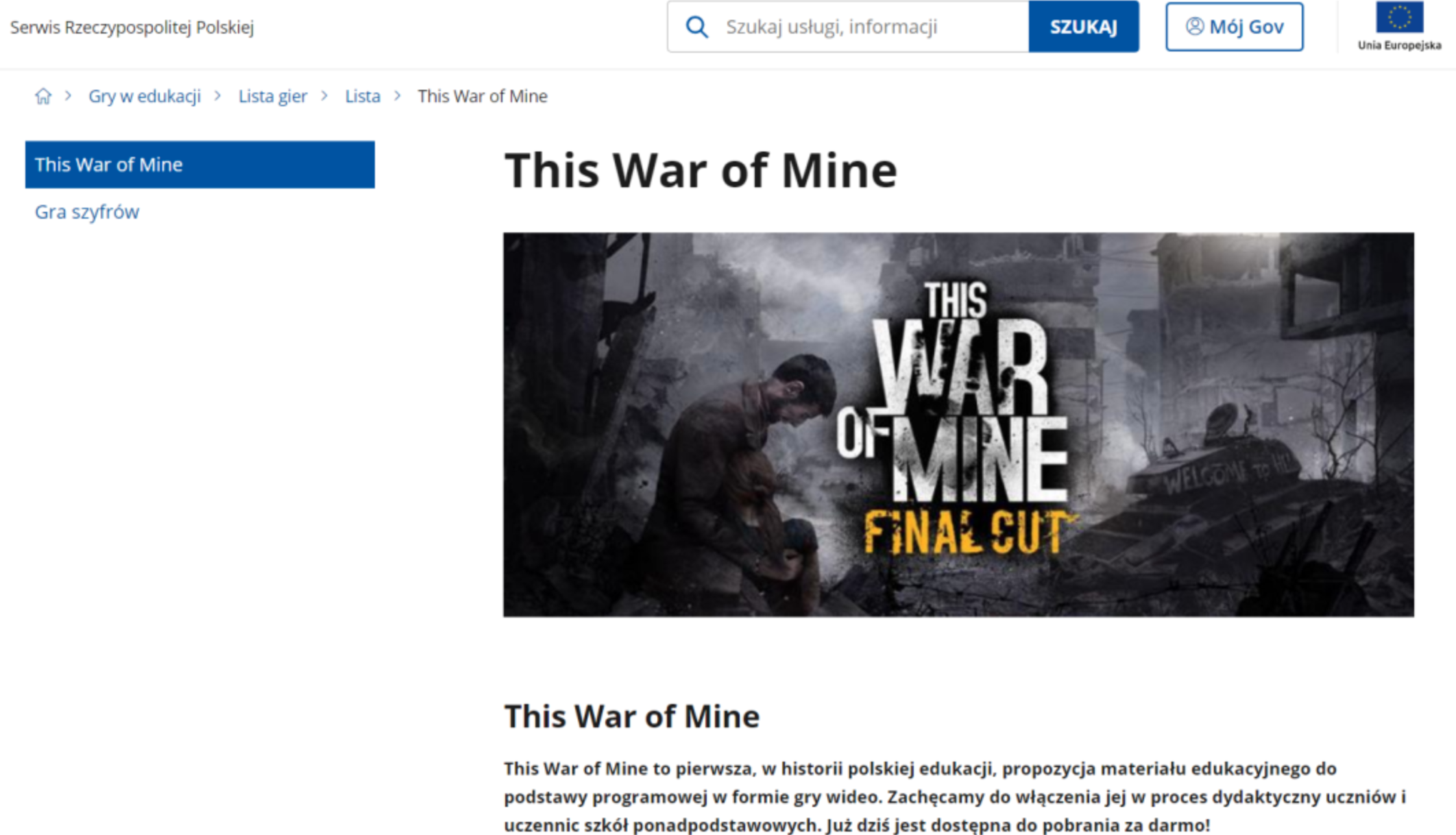The width and height of the screenshot is (1456, 835).
Task: Go to 'Gry w edukacji' breadcrumb
Action: pyautogui.click(x=145, y=96)
